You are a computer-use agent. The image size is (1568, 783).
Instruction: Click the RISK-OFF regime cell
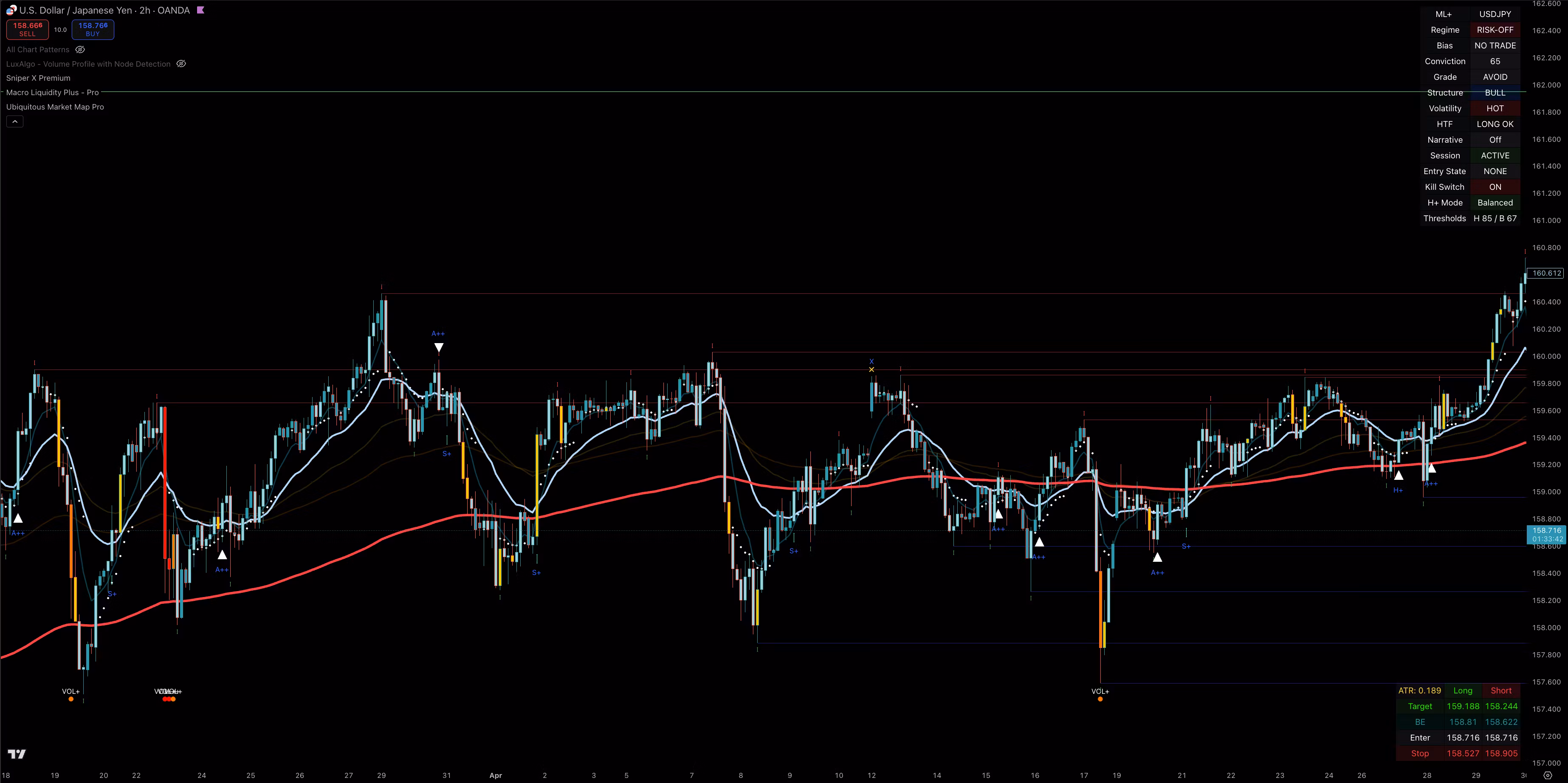1495,30
